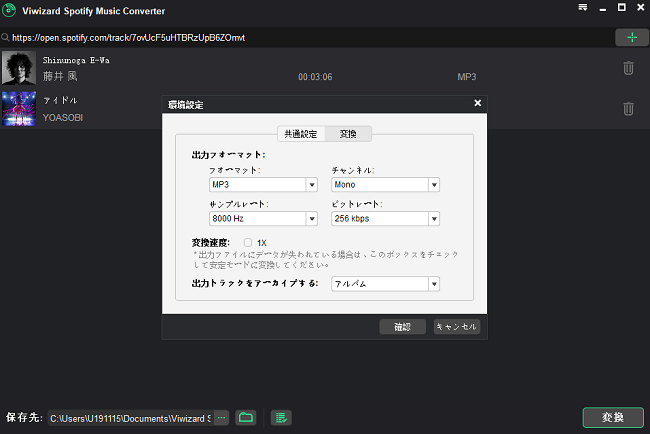This screenshot has width=650, height=434.
Task: Maximize the Viwizard window
Action: tap(622, 7)
